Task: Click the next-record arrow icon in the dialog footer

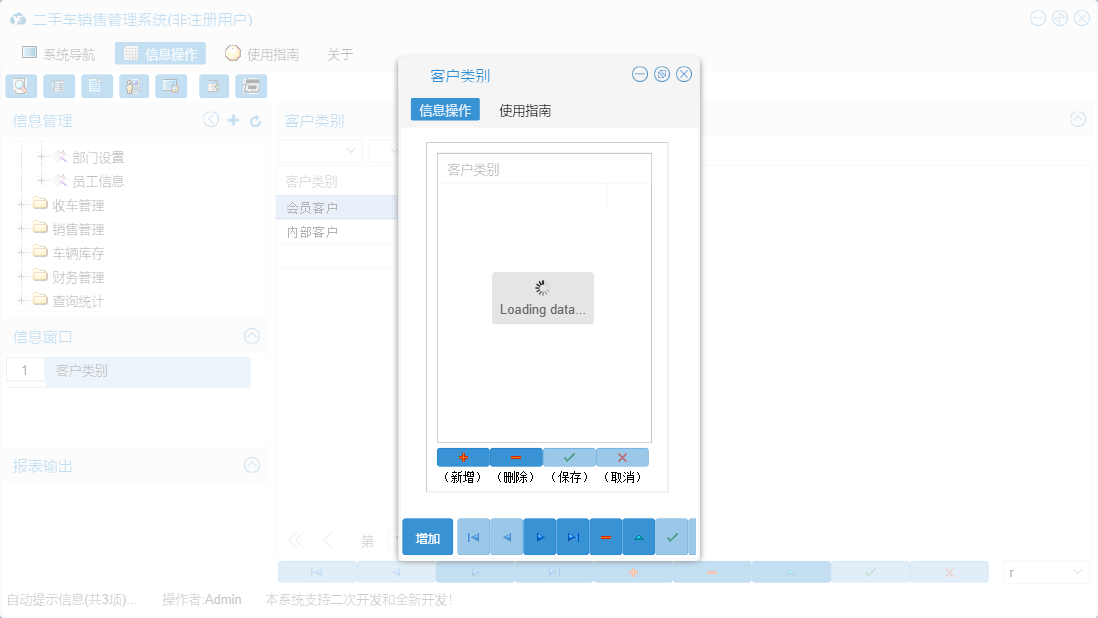Action: (x=539, y=537)
